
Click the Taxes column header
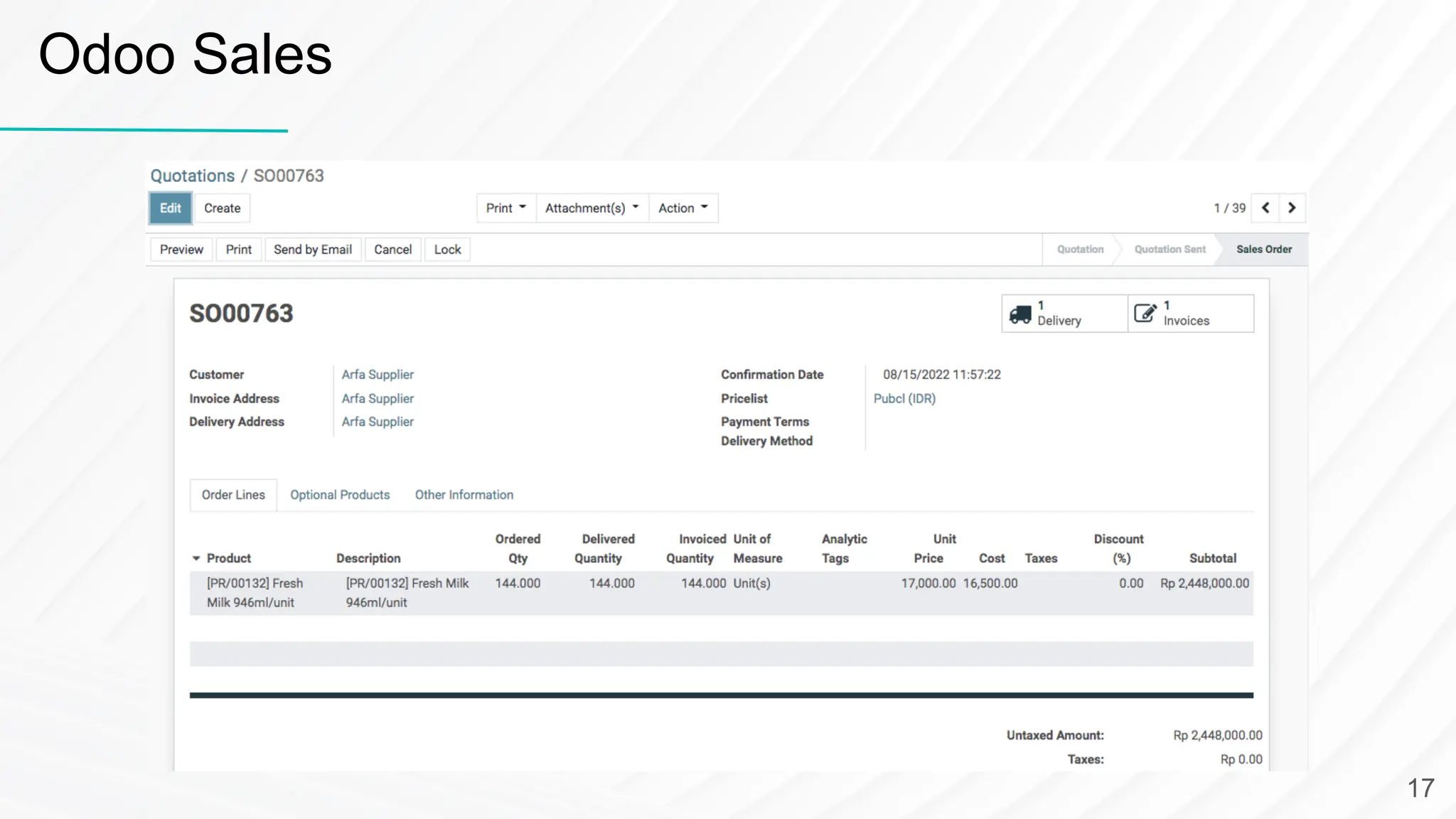click(x=1041, y=559)
